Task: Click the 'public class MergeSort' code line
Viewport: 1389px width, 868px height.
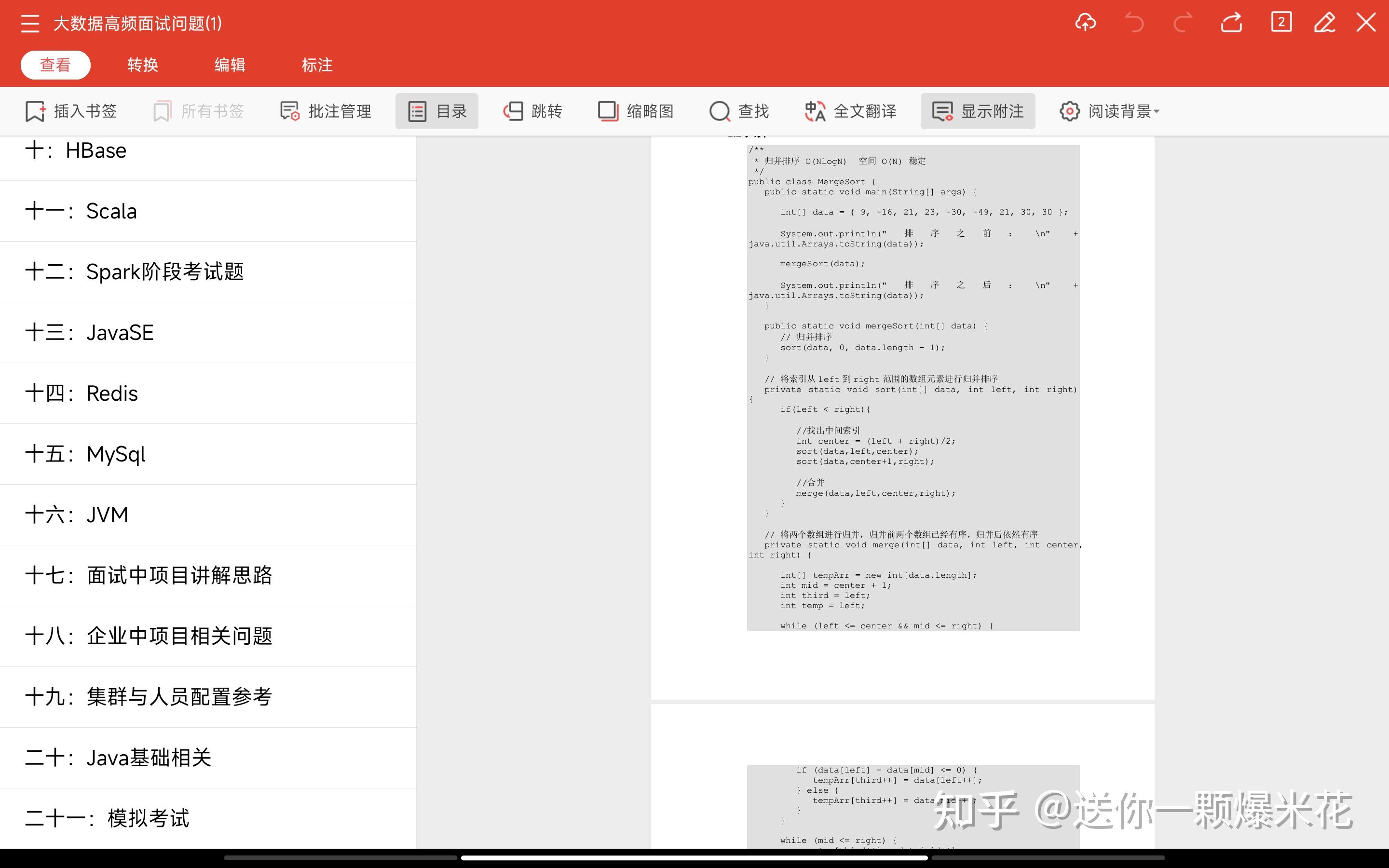Action: (812, 182)
